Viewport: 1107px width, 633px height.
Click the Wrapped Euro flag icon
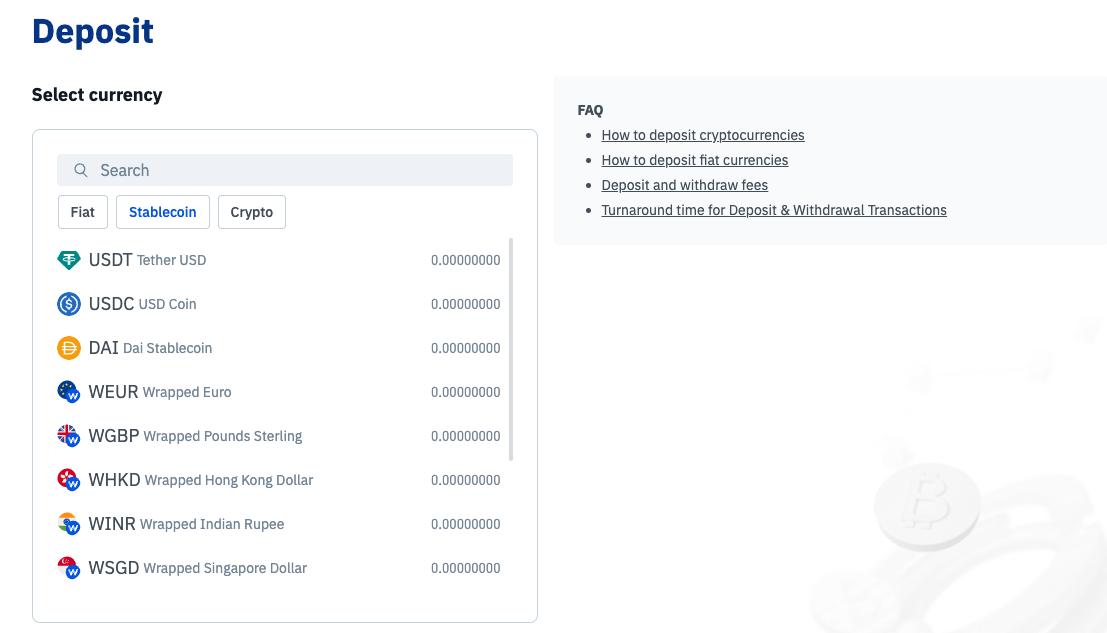68,392
